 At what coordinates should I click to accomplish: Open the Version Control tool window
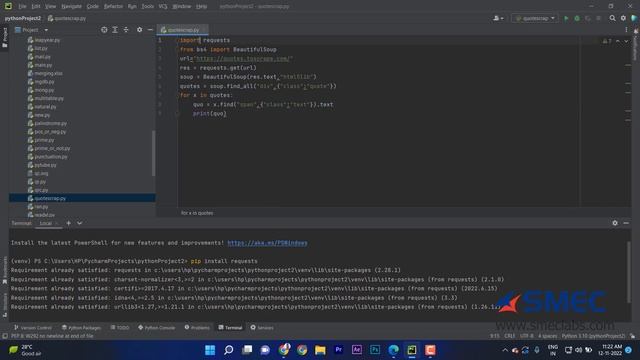[x=33, y=328]
